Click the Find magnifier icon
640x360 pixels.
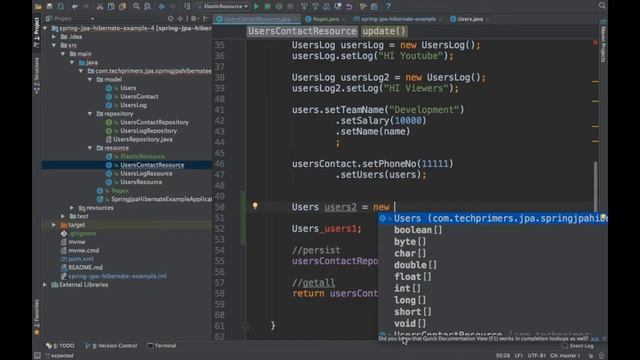pyautogui.click(x=136, y=6)
